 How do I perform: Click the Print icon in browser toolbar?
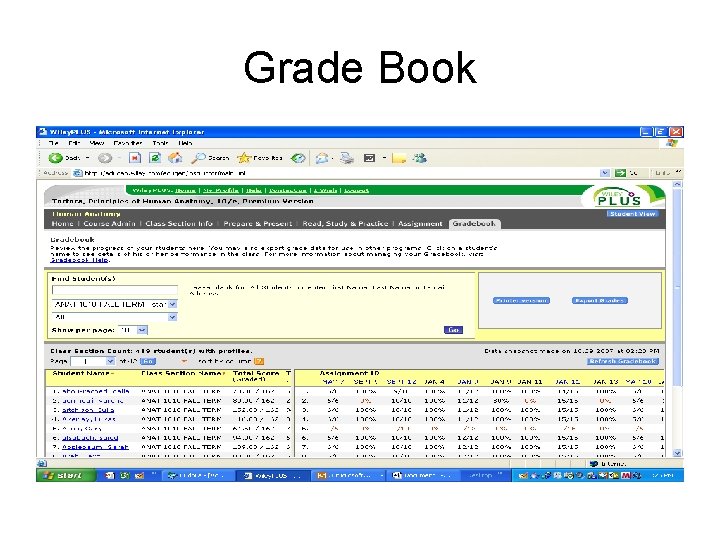point(347,158)
